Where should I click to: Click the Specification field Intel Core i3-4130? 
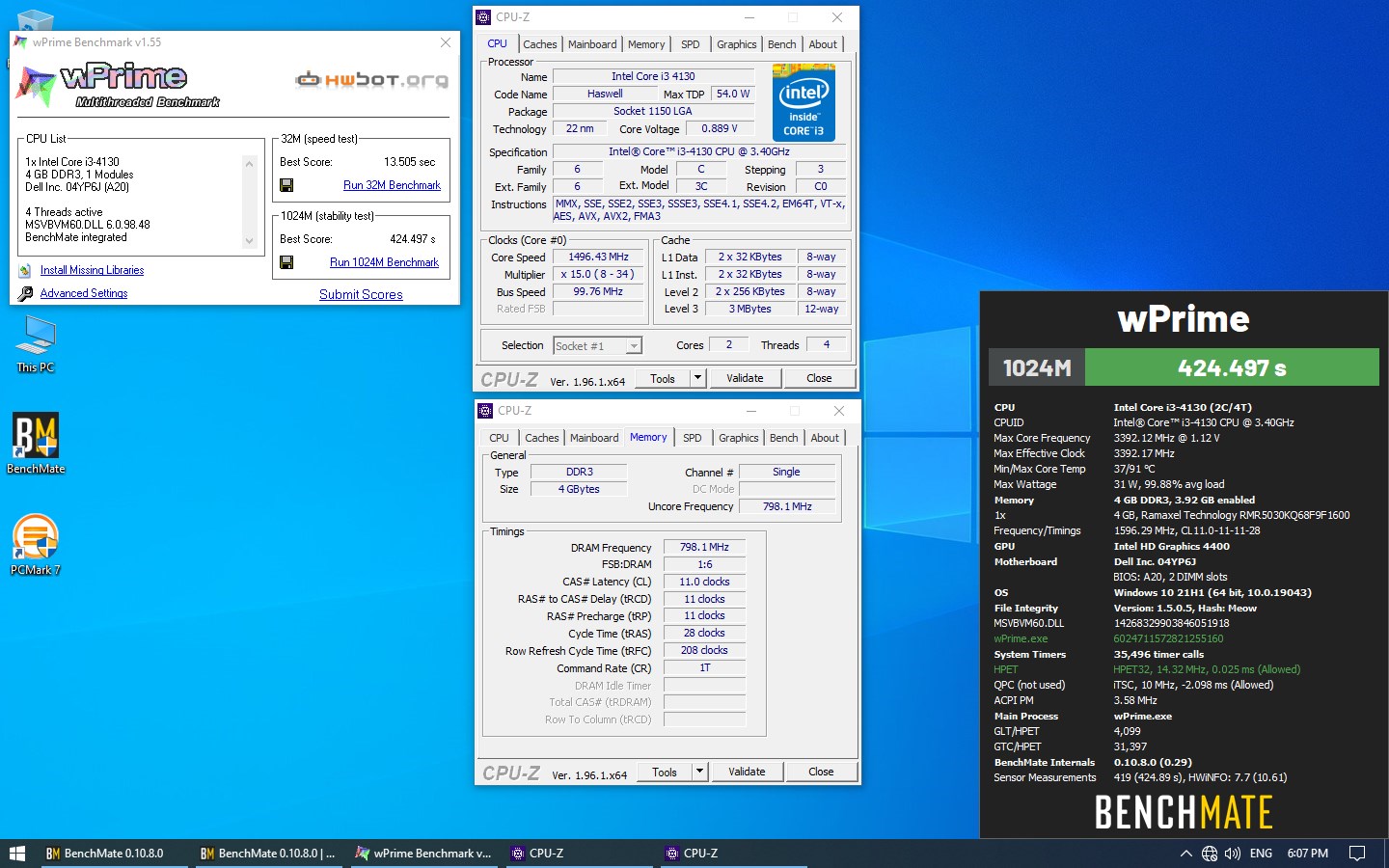698,152
